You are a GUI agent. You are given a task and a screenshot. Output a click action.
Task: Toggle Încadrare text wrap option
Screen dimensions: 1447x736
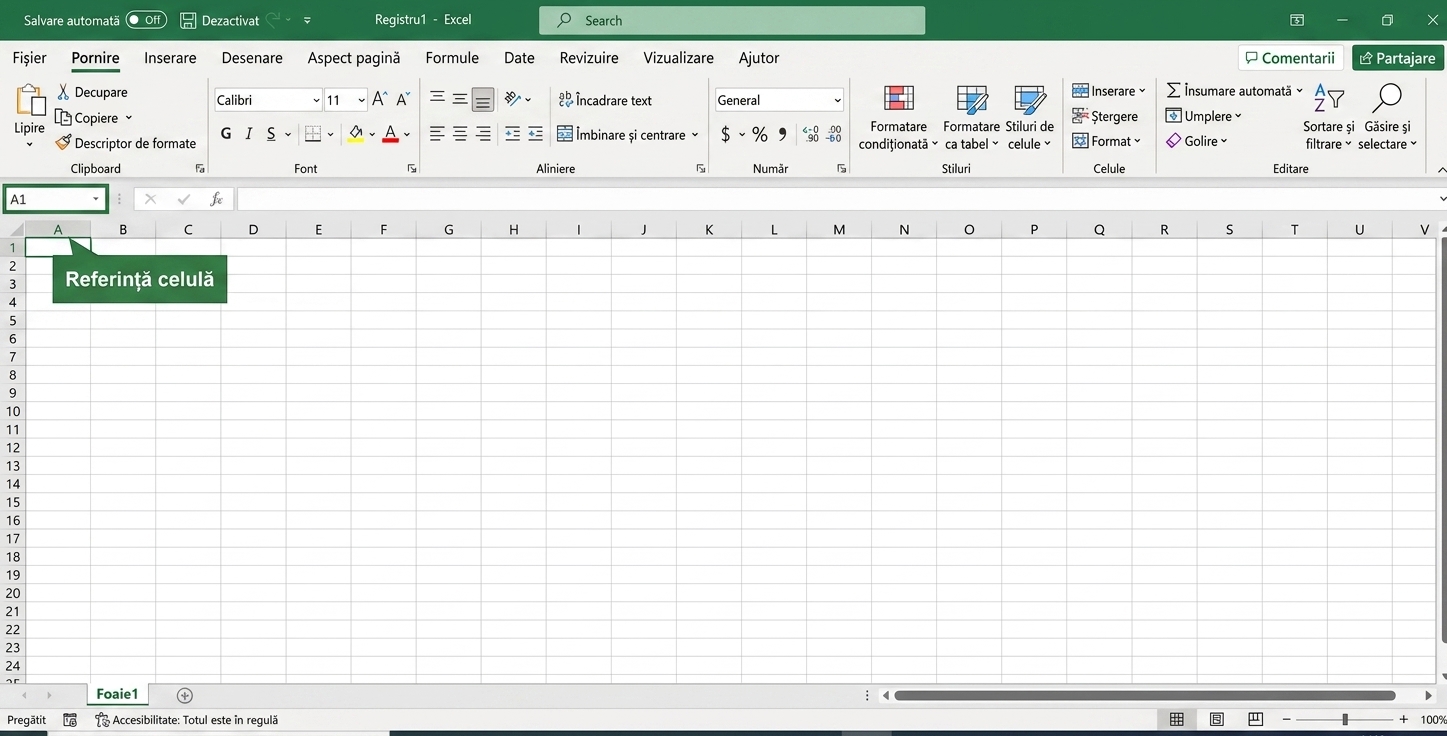coord(605,100)
